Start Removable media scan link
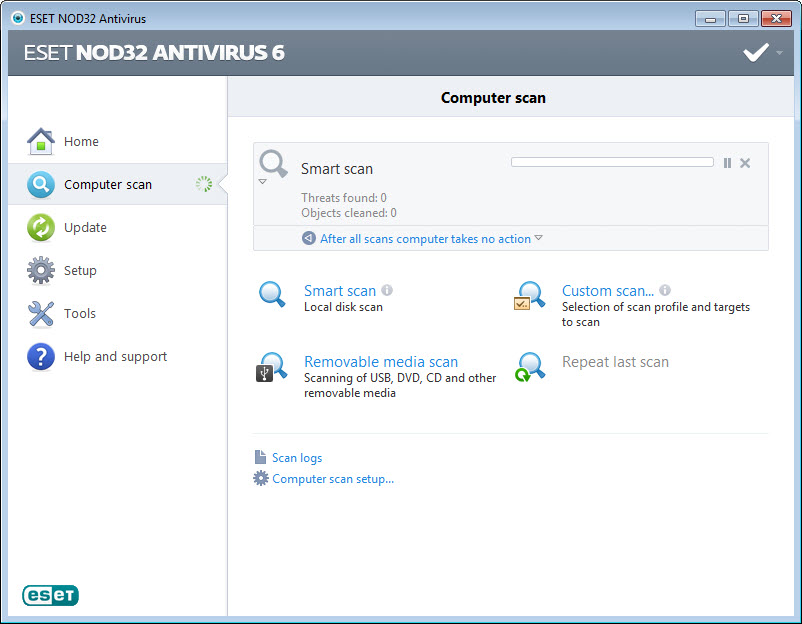This screenshot has width=802, height=624. click(x=381, y=362)
